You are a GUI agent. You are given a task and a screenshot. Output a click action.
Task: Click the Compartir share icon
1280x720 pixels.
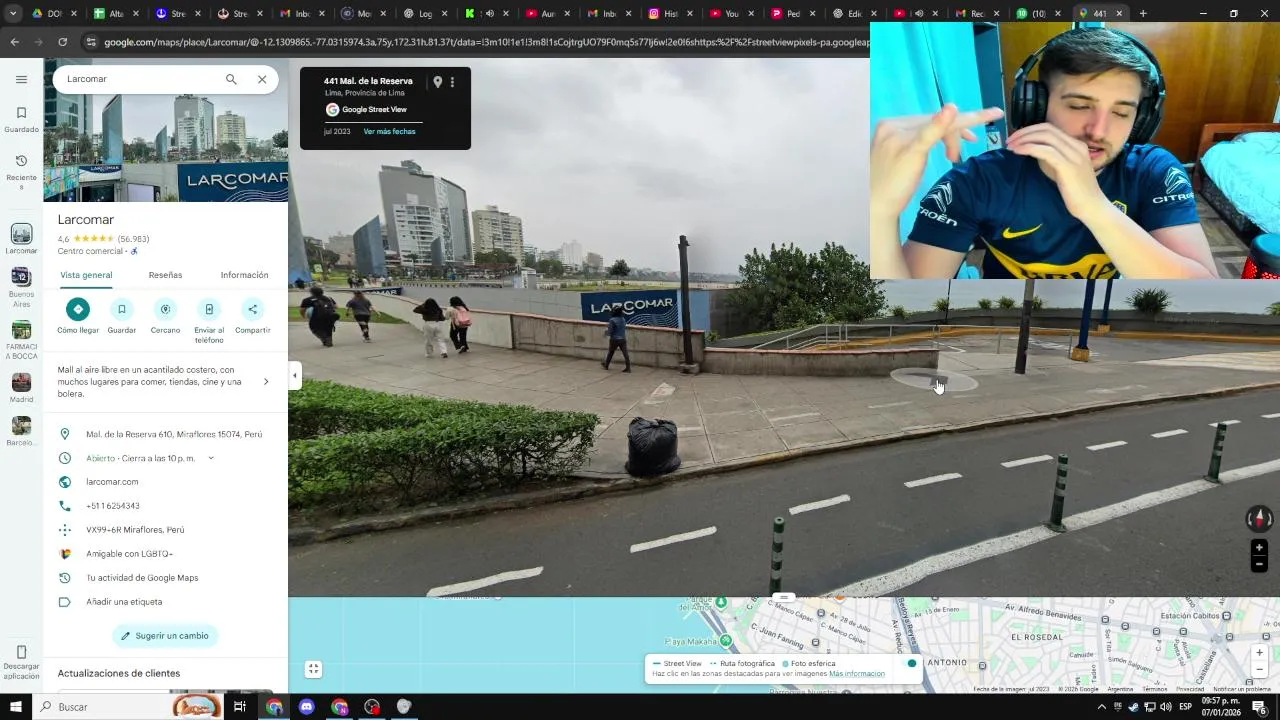[x=253, y=309]
